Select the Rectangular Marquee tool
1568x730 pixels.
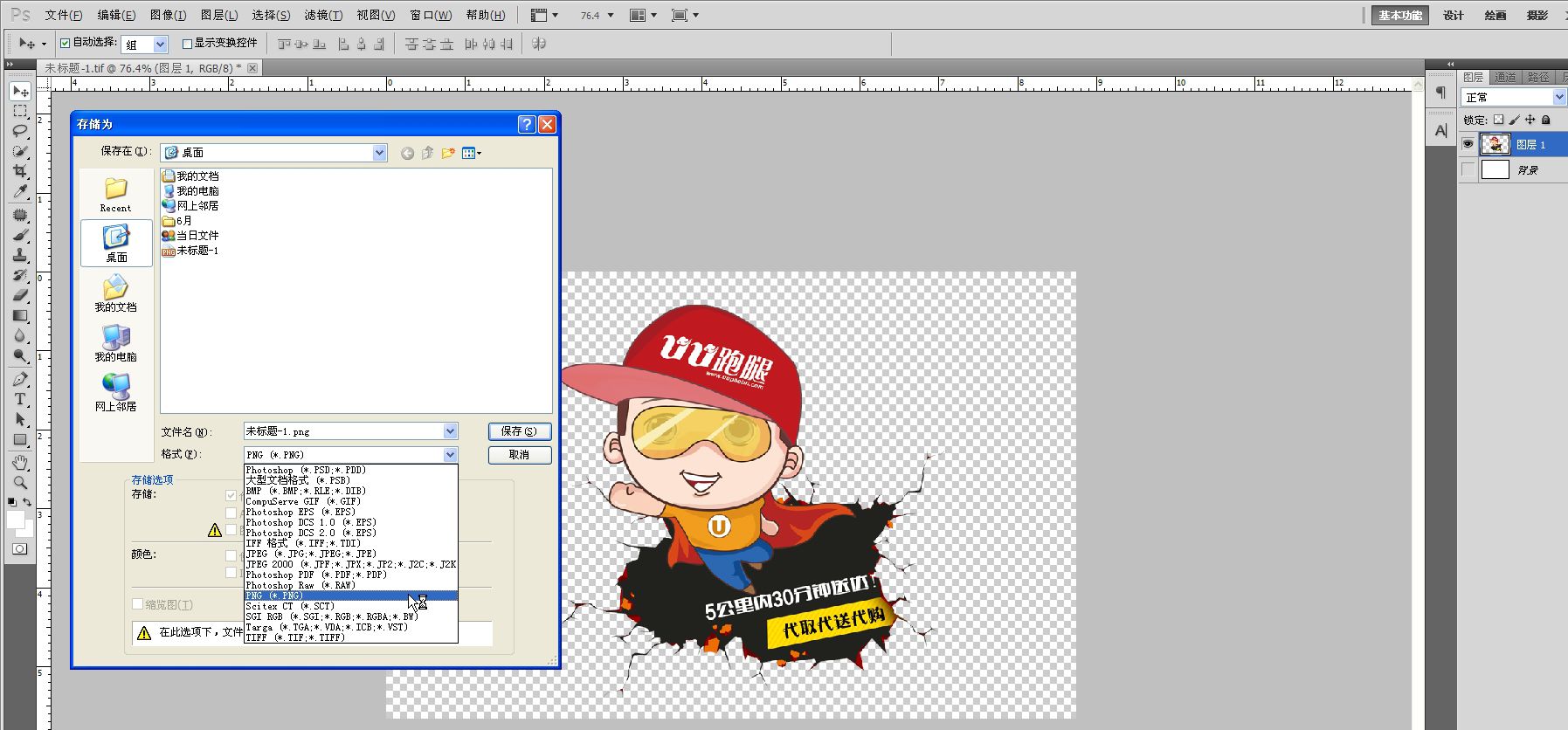[20, 112]
